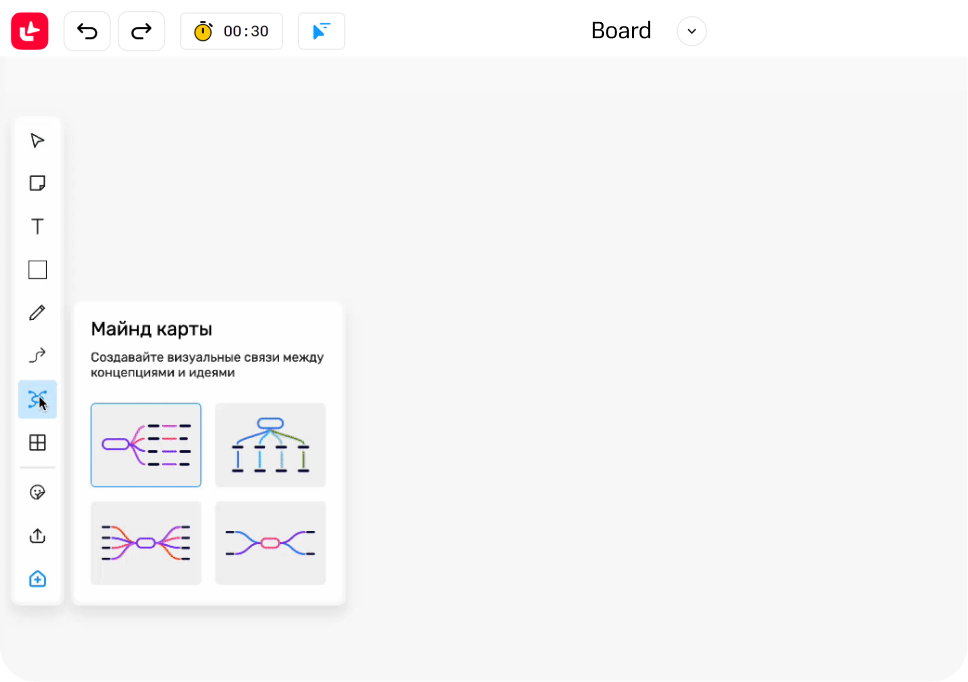Image resolution: width=968 pixels, height=682 pixels.
Task: Click the red app logo
Action: (30, 31)
